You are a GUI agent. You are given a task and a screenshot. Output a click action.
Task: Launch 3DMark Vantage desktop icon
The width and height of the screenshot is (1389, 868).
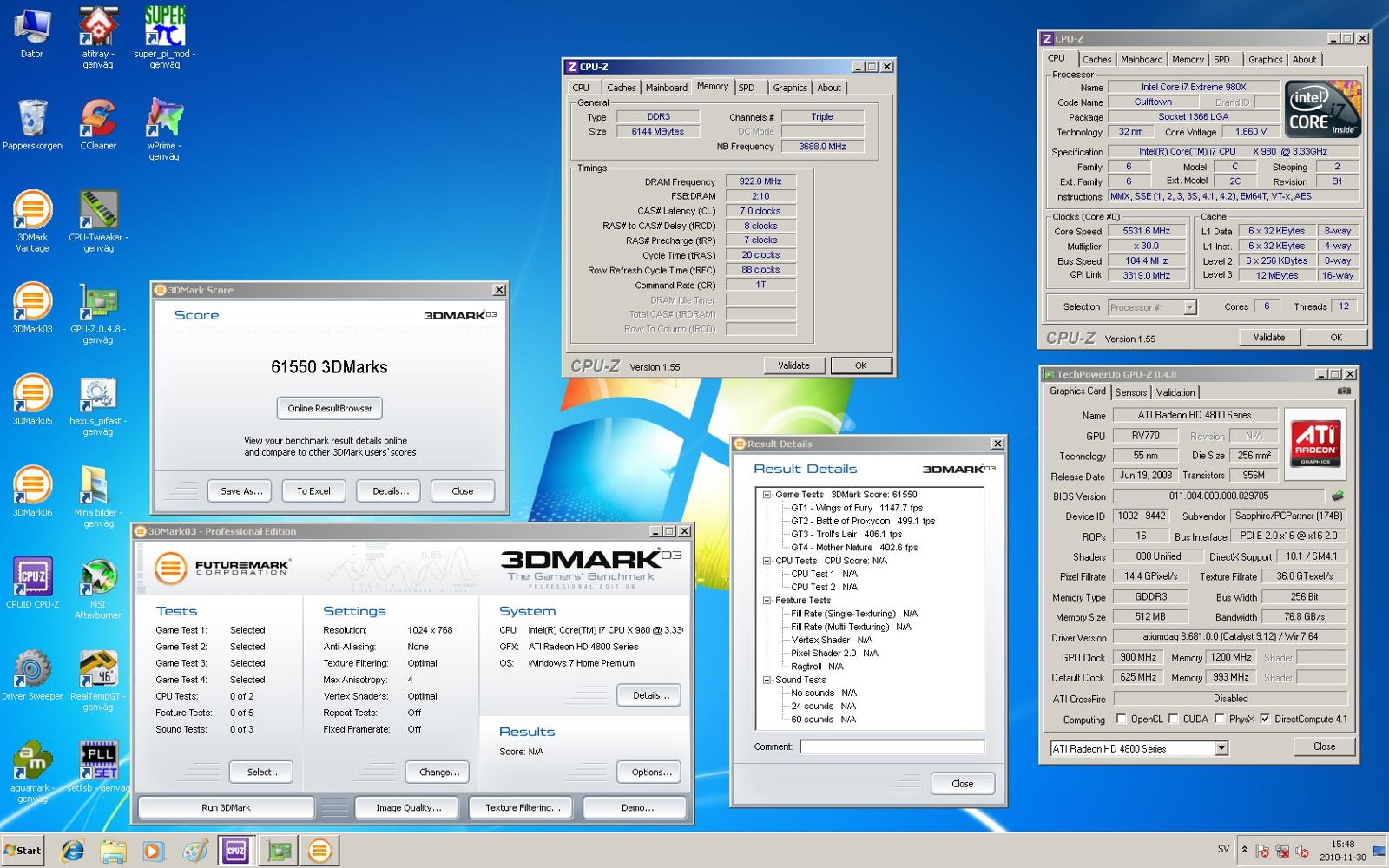32,221
